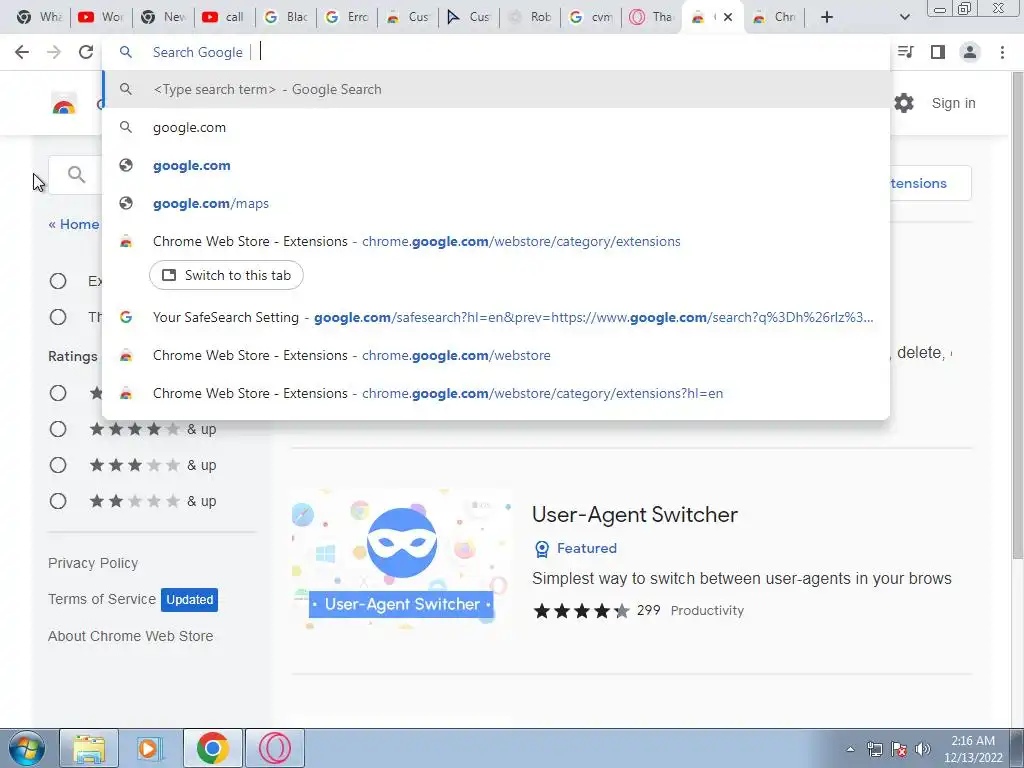Screen dimensions: 1024x768
Task: Click the Featured badge icon
Action: tap(541, 549)
